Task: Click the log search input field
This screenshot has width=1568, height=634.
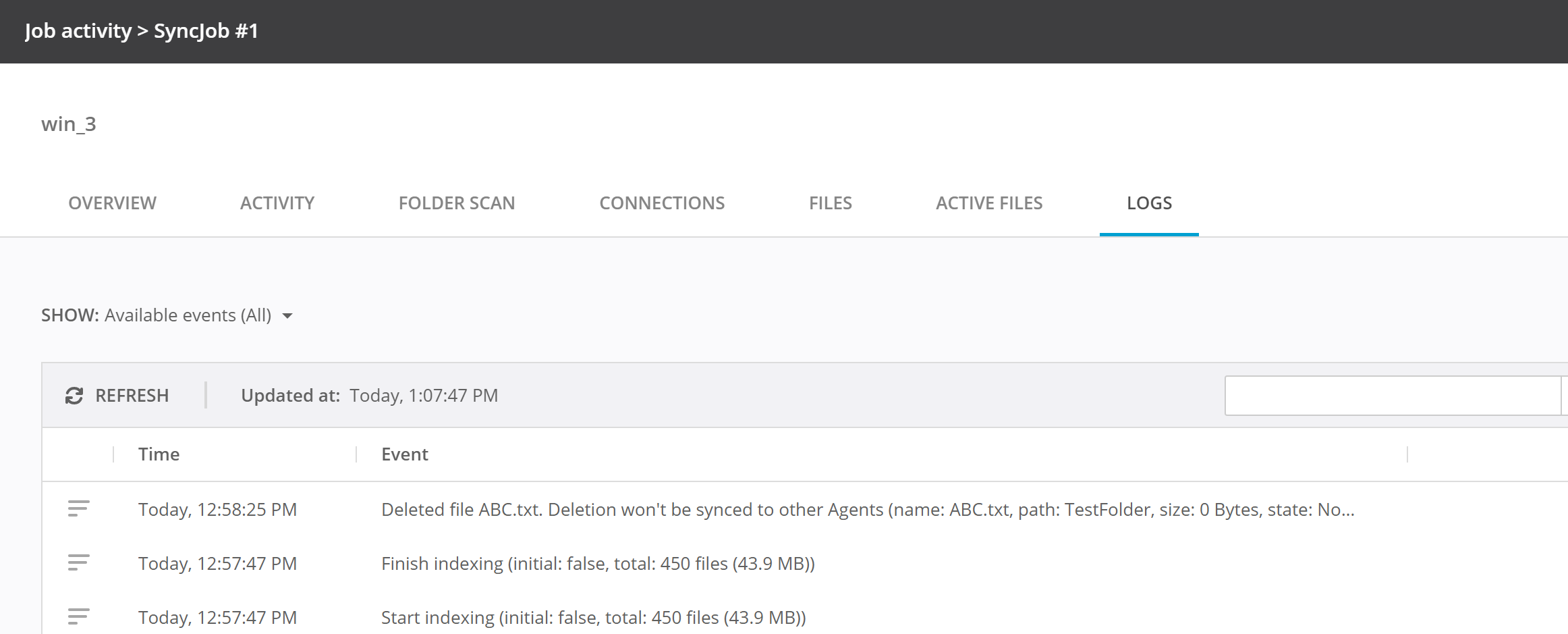Action: click(1393, 396)
